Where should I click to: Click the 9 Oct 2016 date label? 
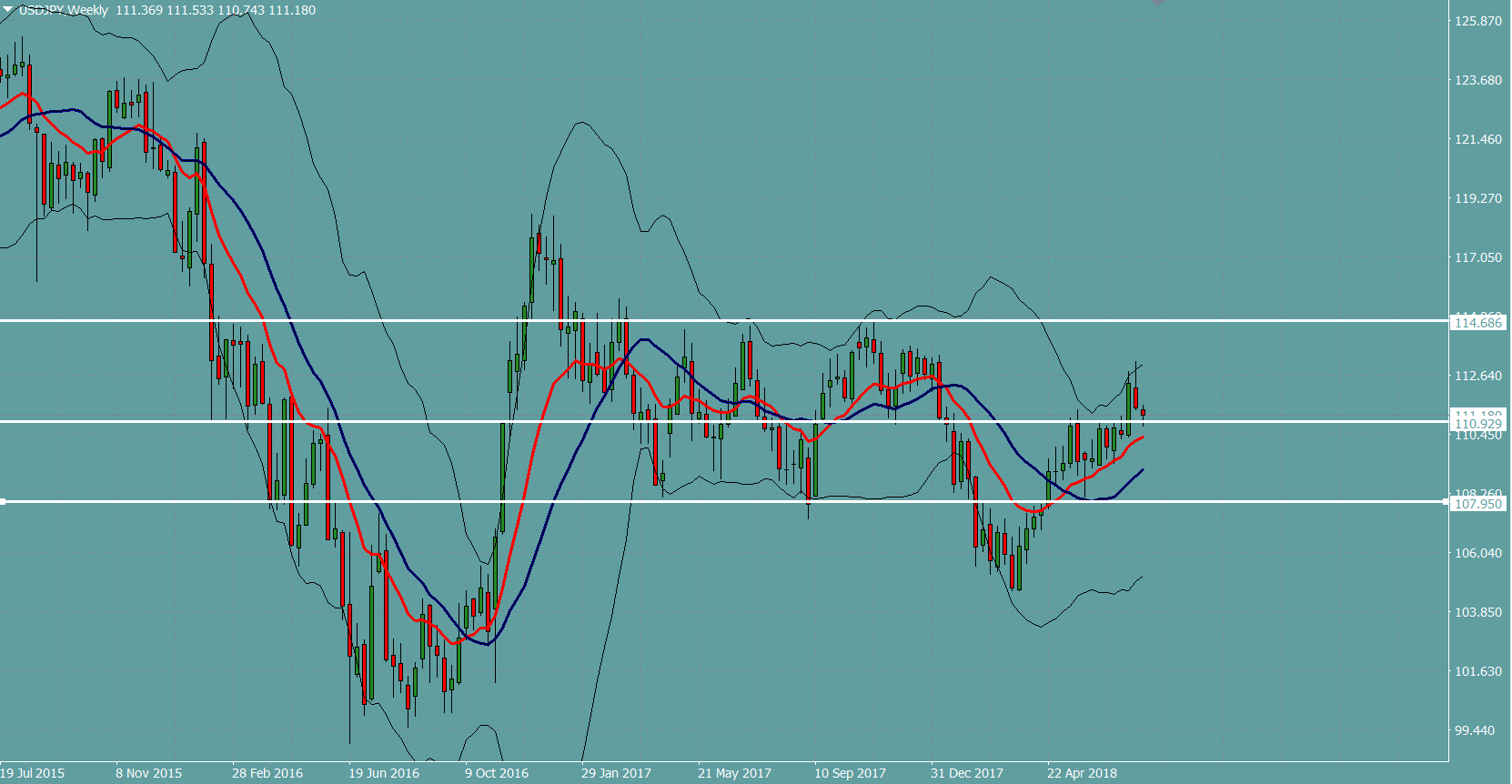[x=496, y=773]
